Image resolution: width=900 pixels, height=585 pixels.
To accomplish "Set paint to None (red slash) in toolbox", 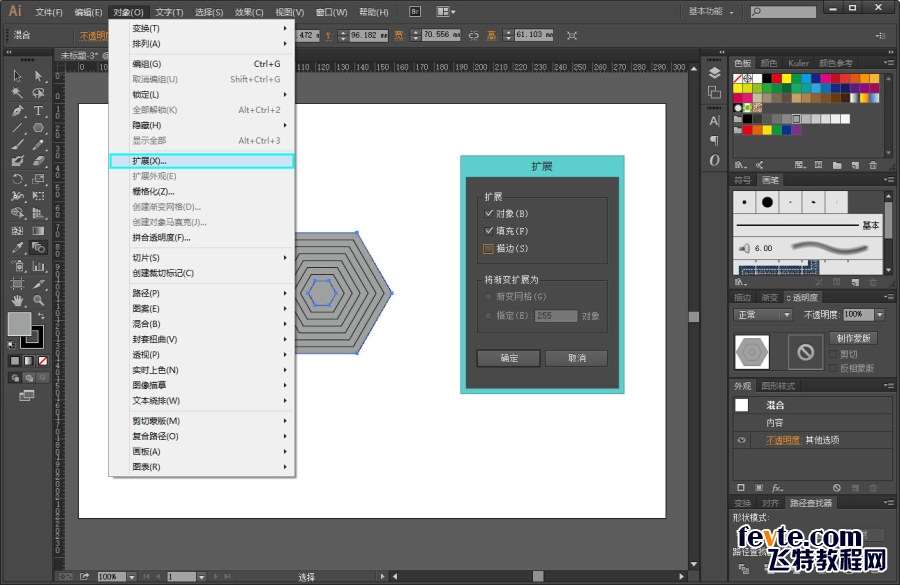I will click(43, 361).
